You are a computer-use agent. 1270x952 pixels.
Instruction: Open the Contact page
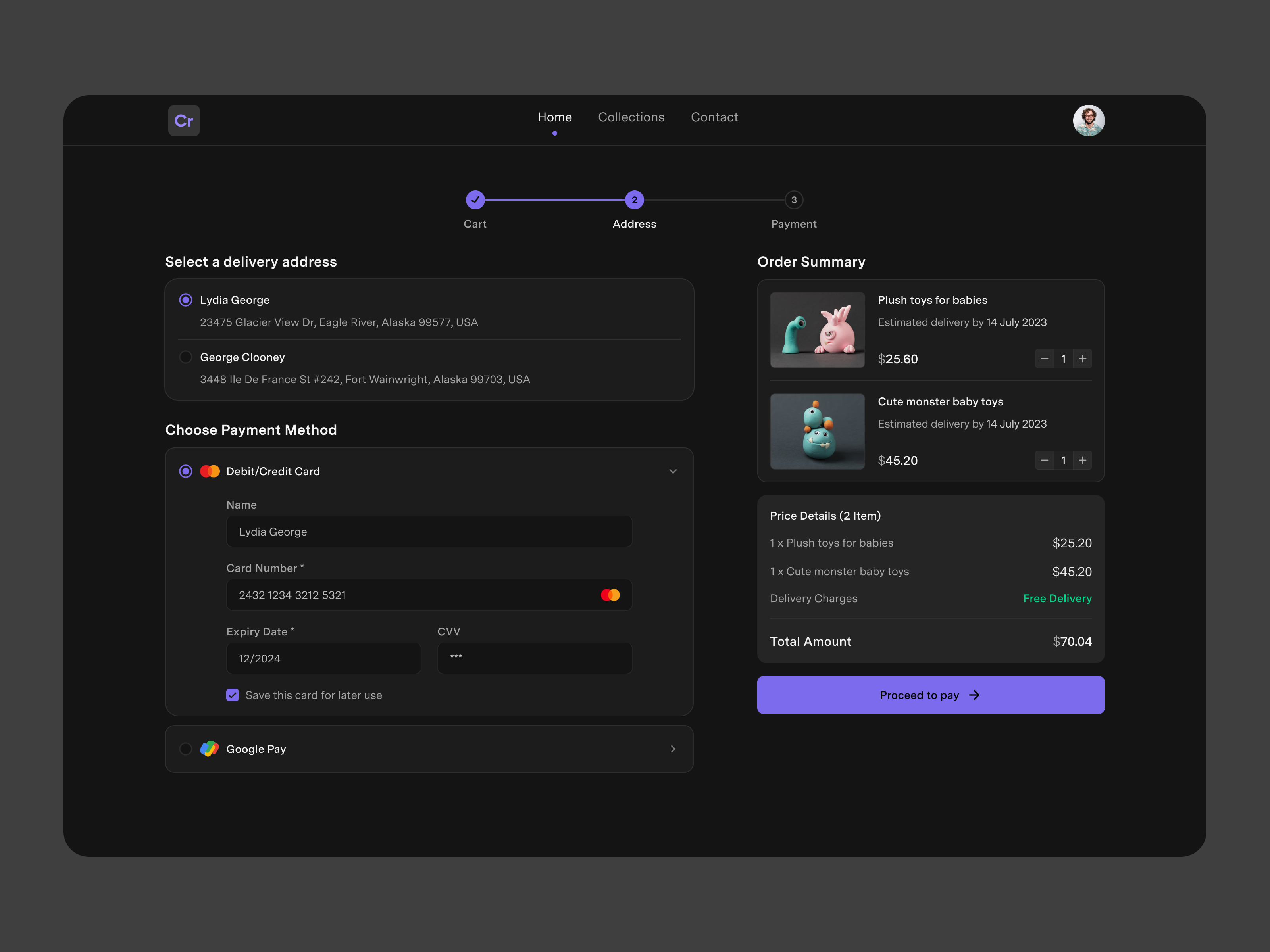click(714, 117)
